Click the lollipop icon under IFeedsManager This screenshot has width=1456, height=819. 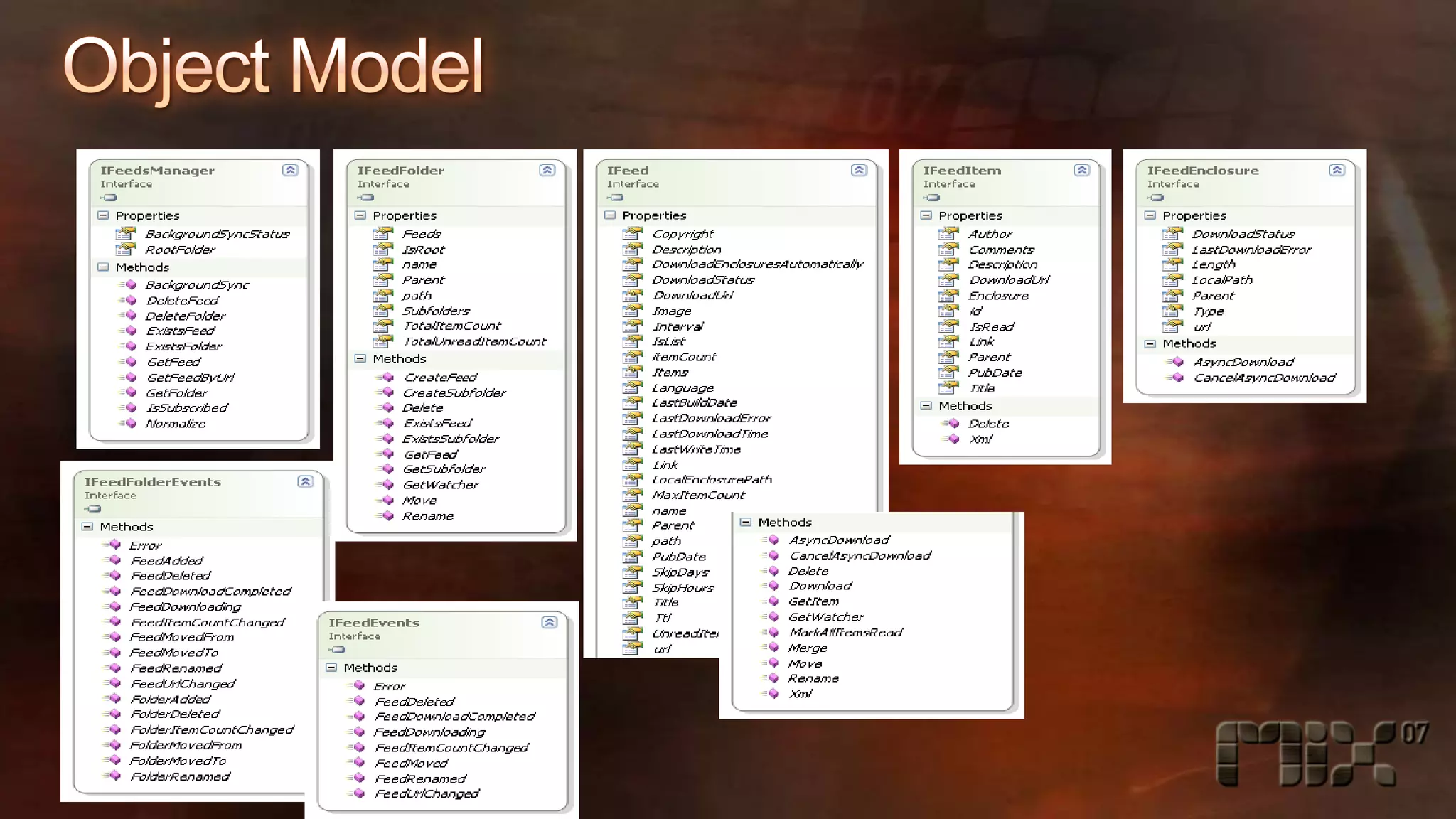pyautogui.click(x=109, y=198)
